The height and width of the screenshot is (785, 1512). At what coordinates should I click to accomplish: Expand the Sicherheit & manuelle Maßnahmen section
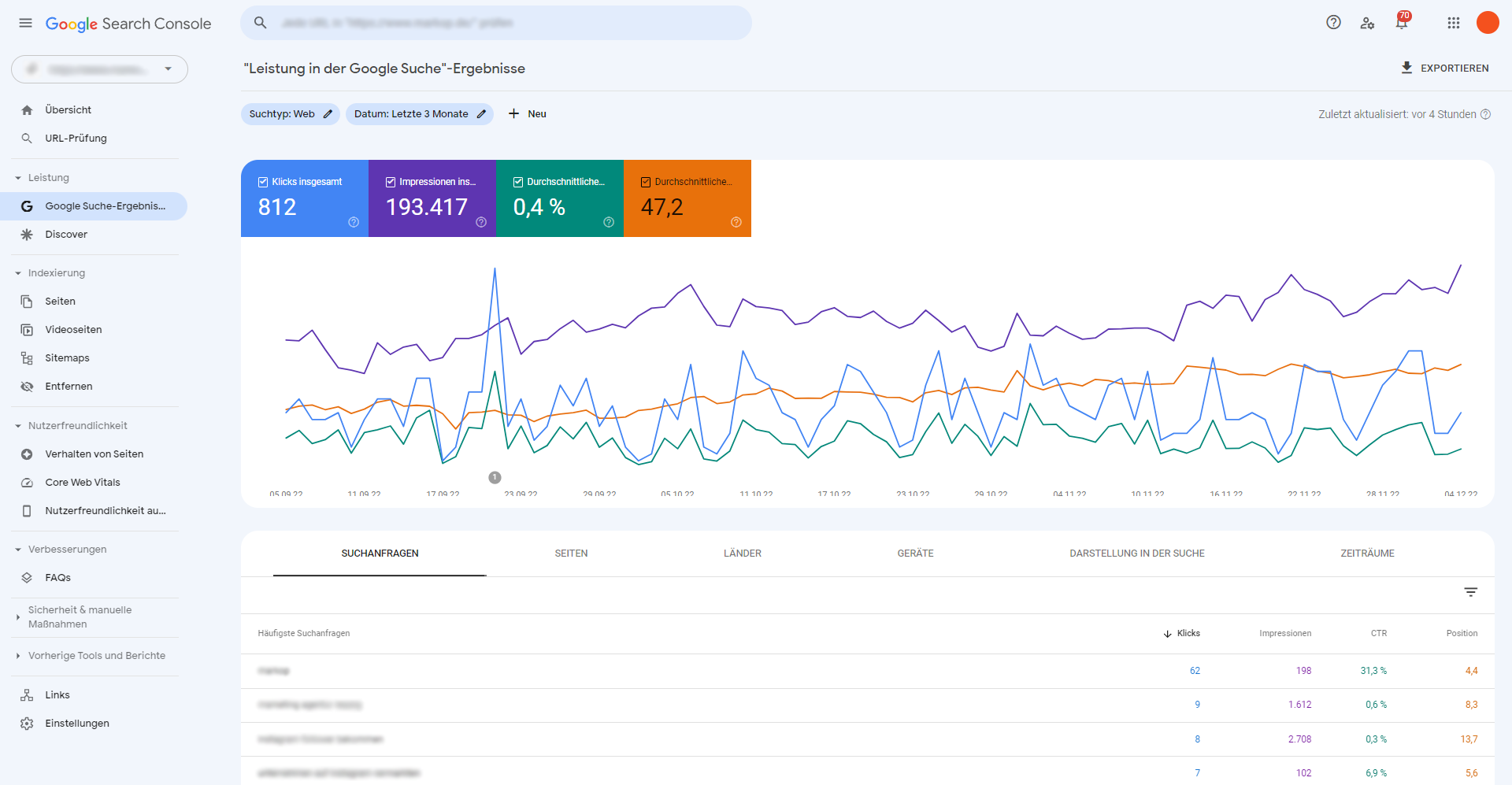click(80, 617)
